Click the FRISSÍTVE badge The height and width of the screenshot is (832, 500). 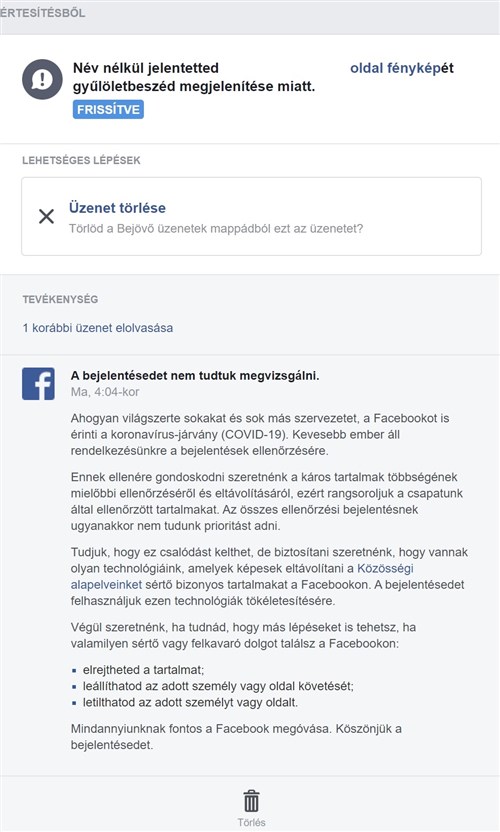coord(108,110)
